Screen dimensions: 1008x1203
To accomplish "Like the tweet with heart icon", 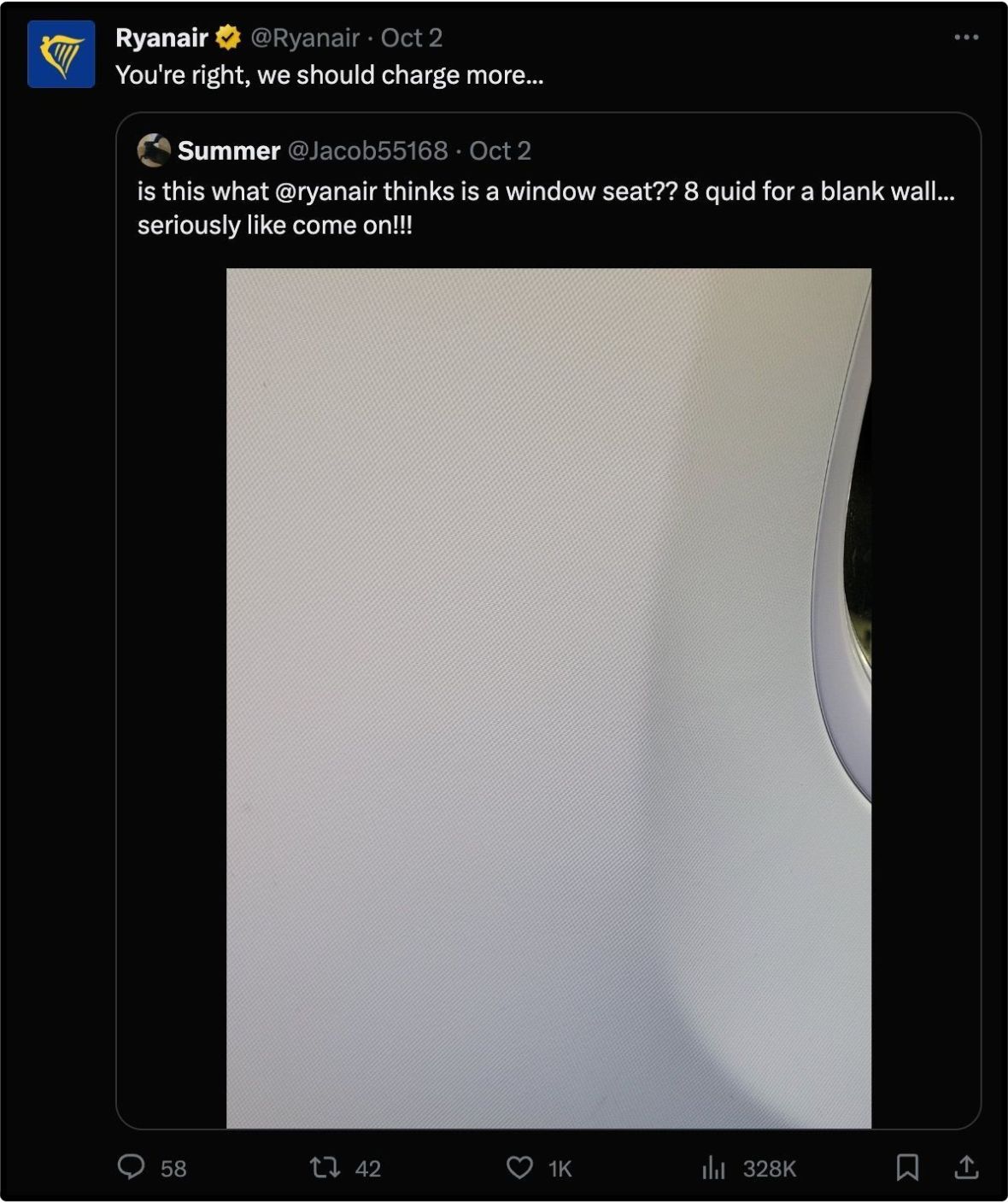I will (x=519, y=1167).
